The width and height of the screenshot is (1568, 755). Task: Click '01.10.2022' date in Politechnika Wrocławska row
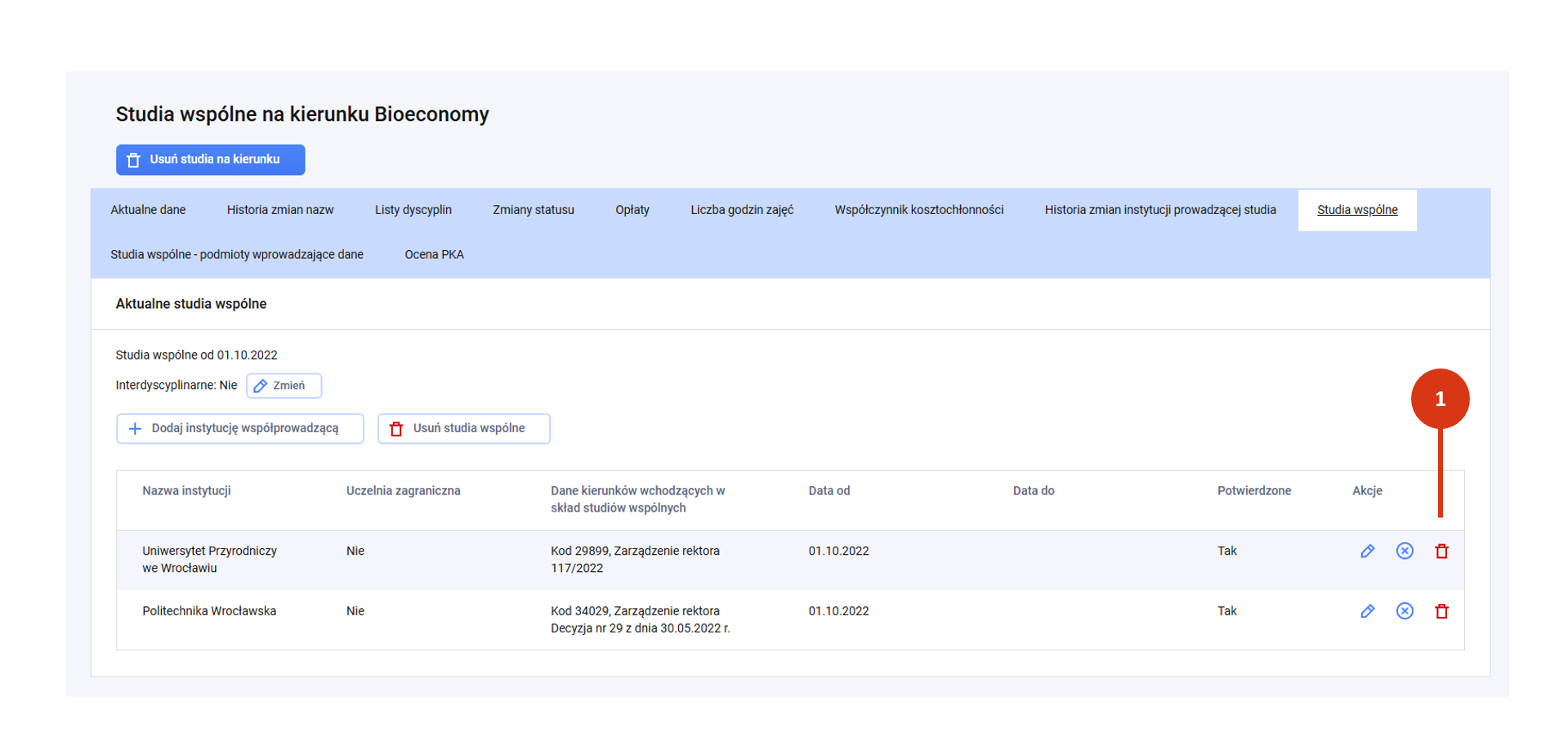click(x=839, y=611)
